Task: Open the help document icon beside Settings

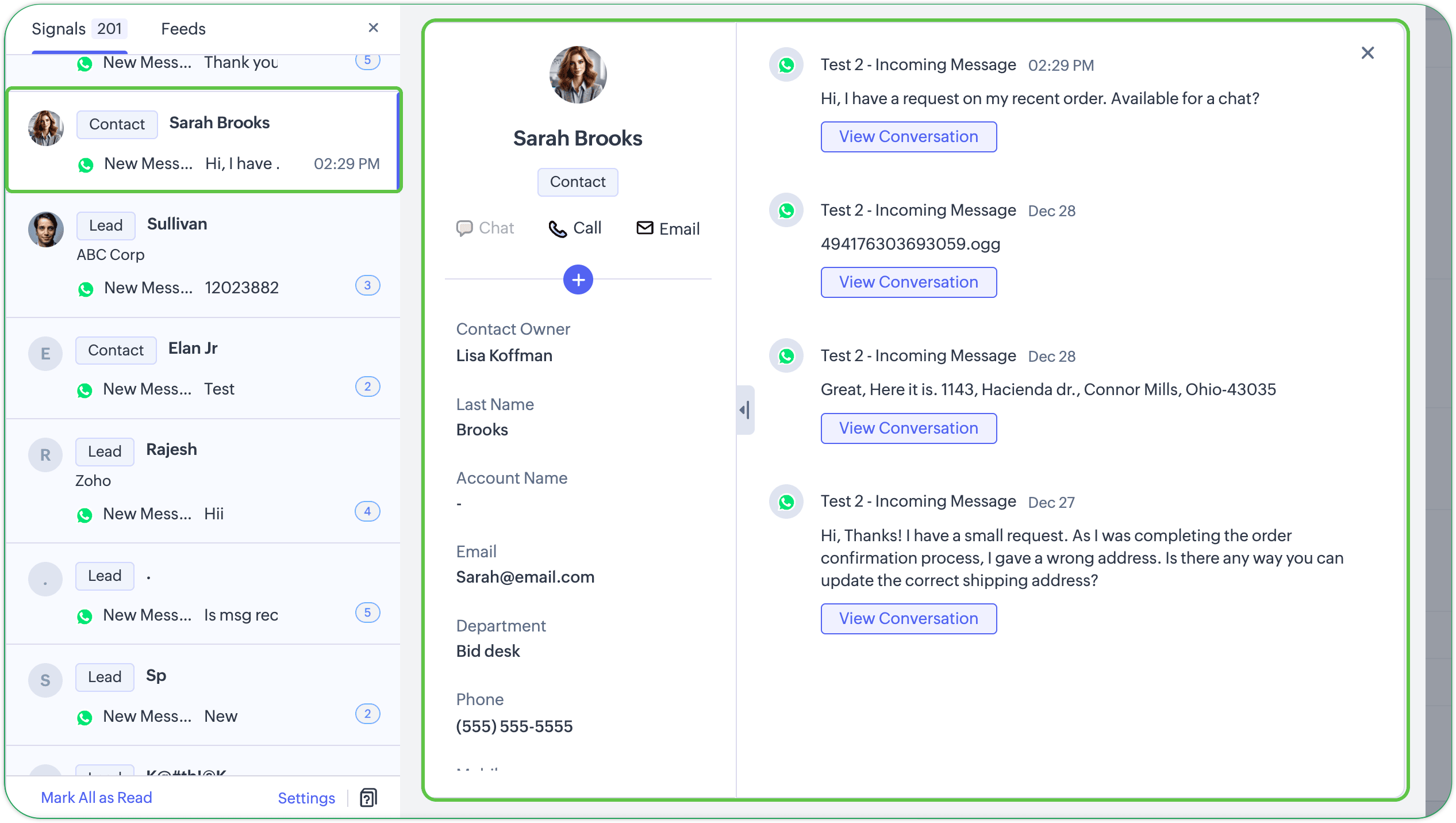Action: 368,798
